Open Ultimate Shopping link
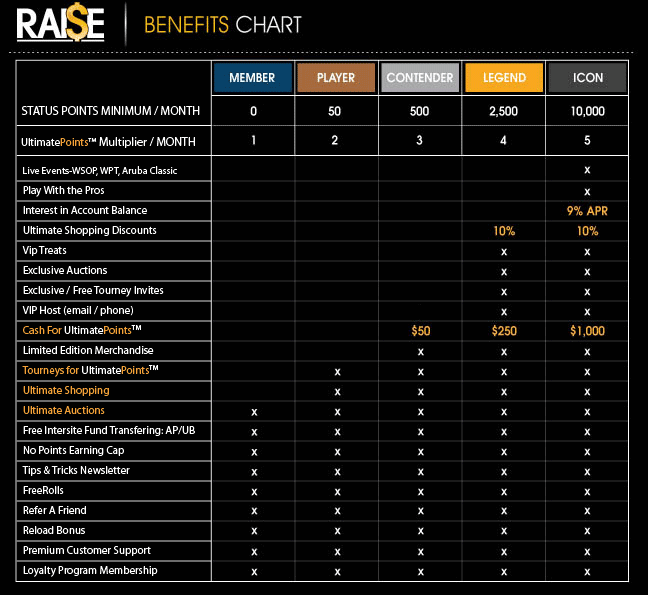 click(x=66, y=390)
